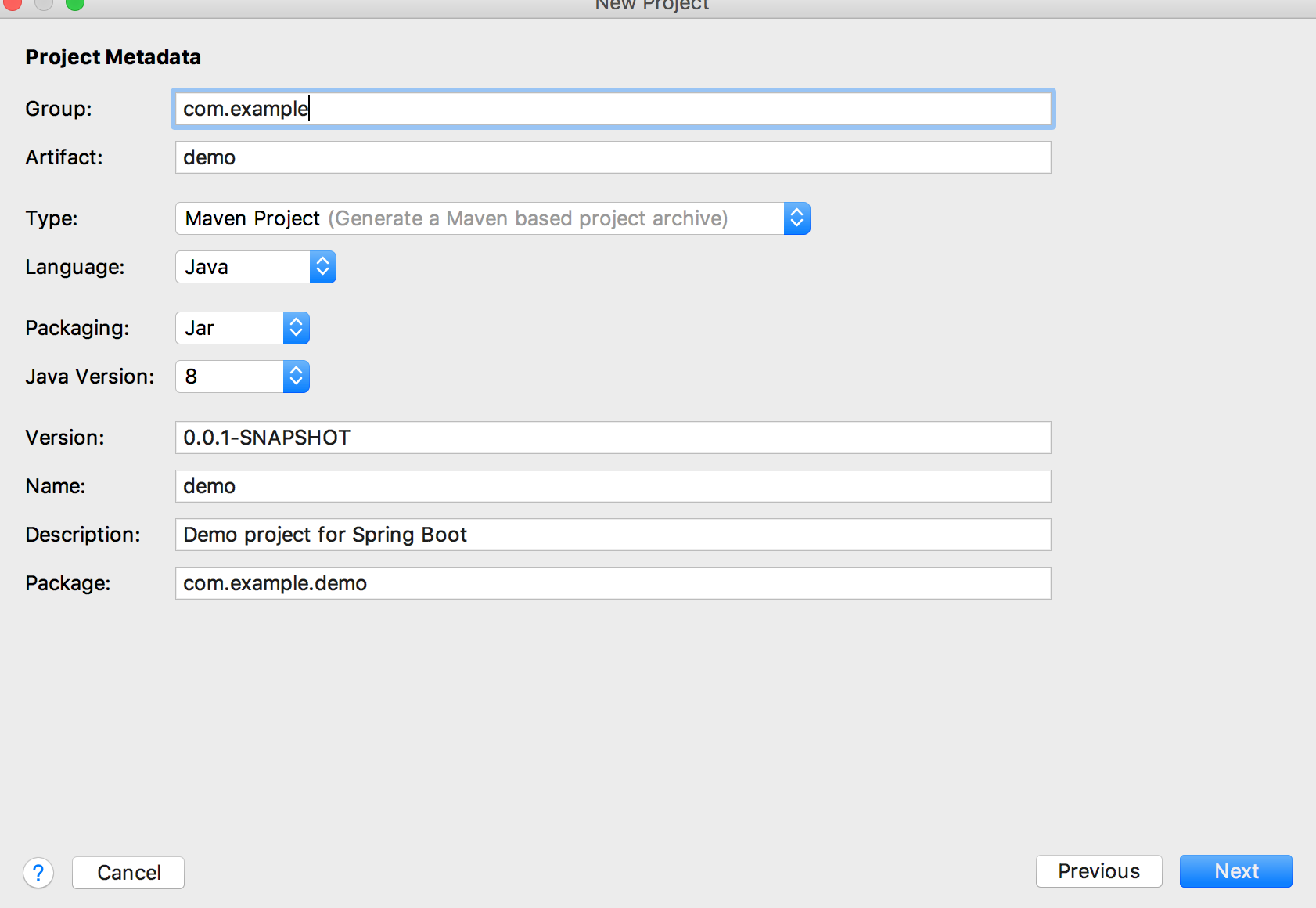
Task: Click into the Artifact field
Action: coord(613,157)
